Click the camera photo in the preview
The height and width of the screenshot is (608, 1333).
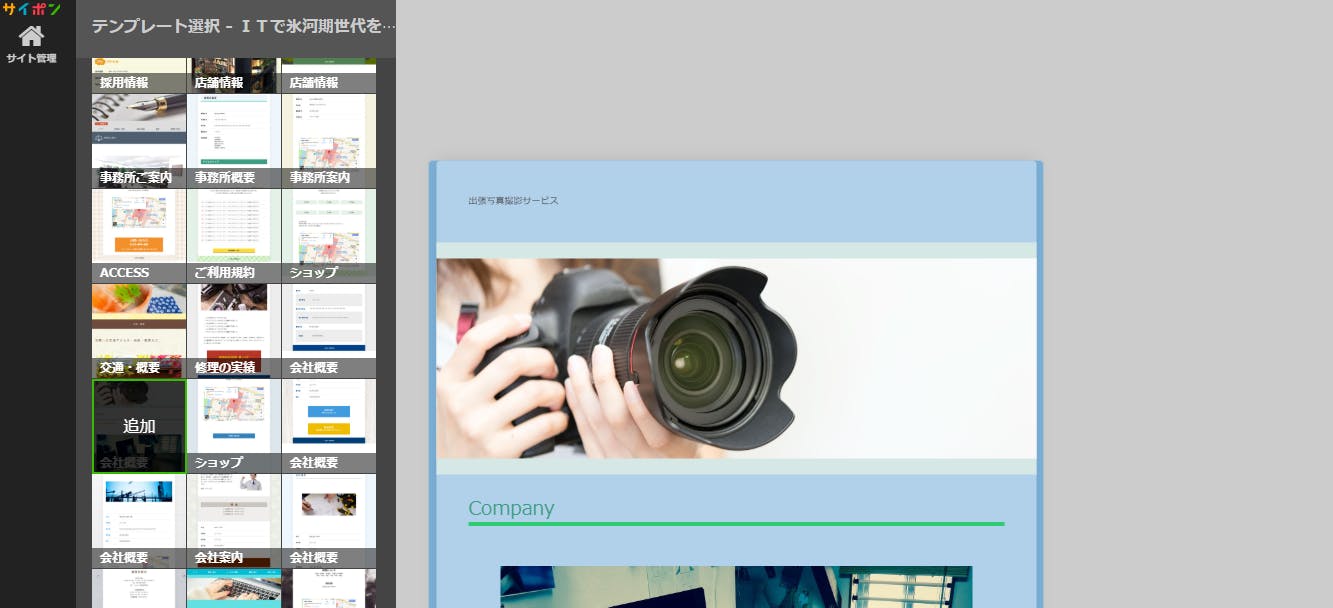coord(736,358)
